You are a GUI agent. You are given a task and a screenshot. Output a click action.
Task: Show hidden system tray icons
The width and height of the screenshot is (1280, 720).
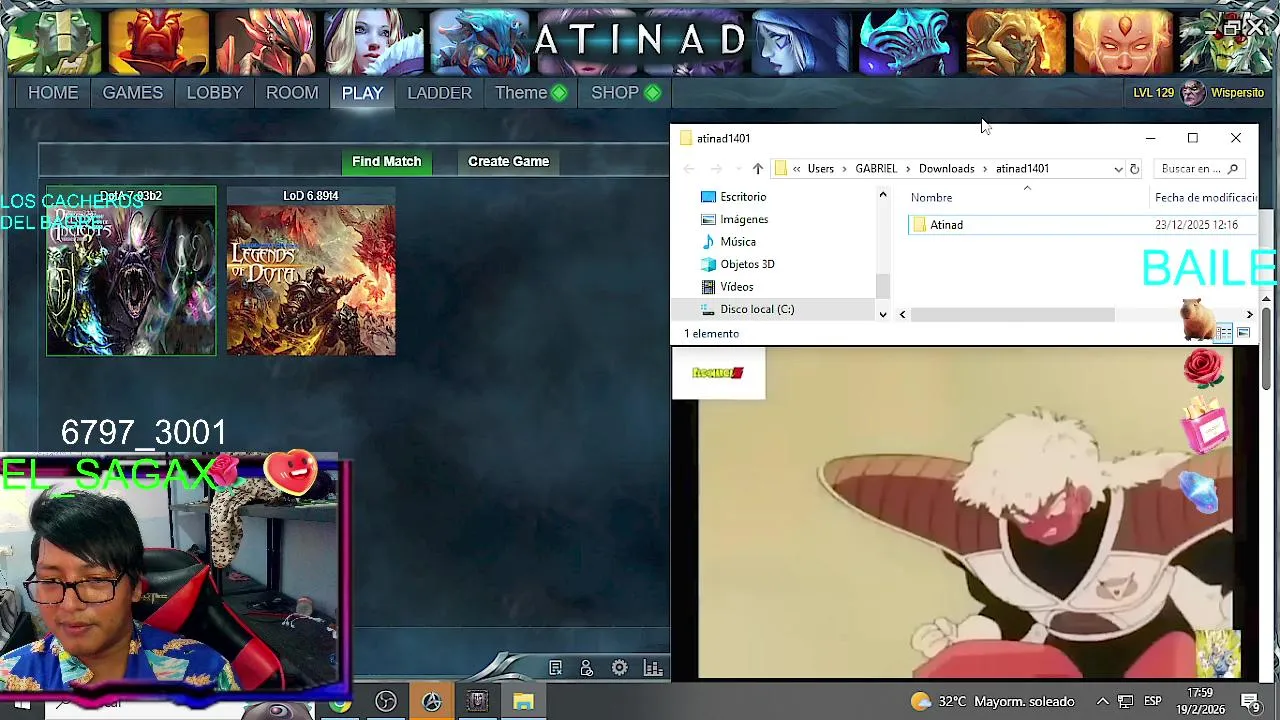click(x=1102, y=702)
